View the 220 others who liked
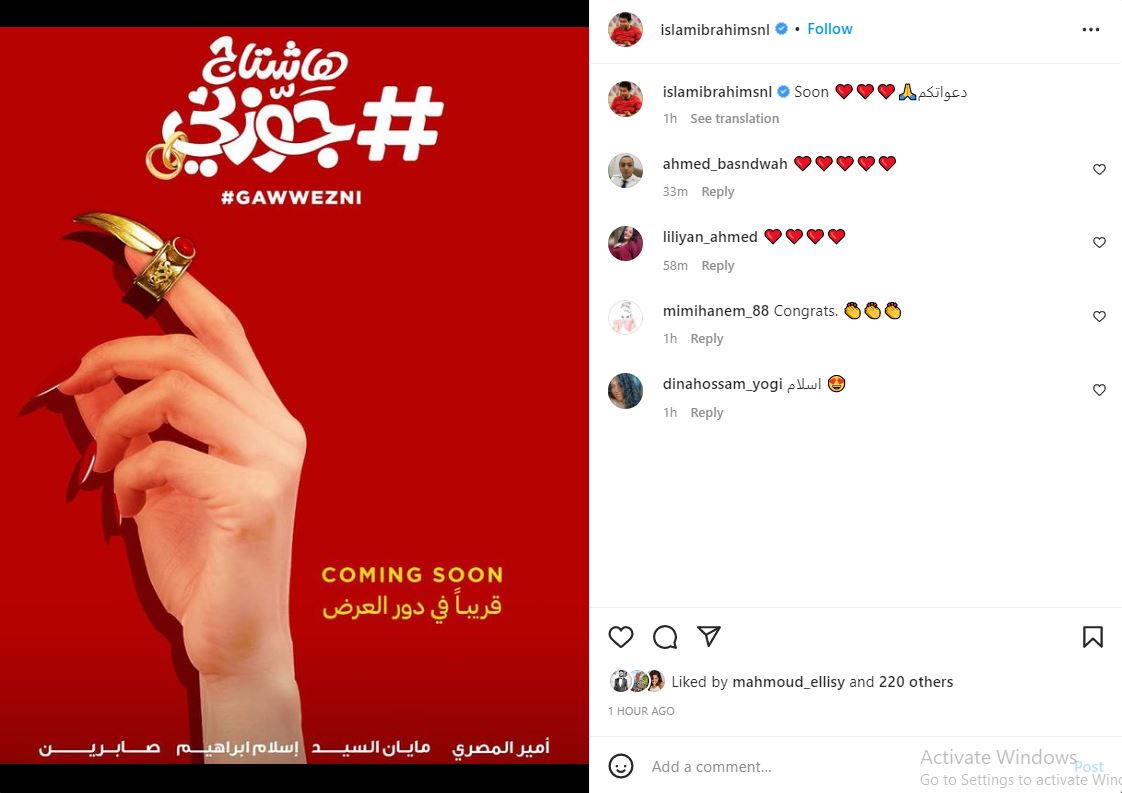 tap(916, 682)
